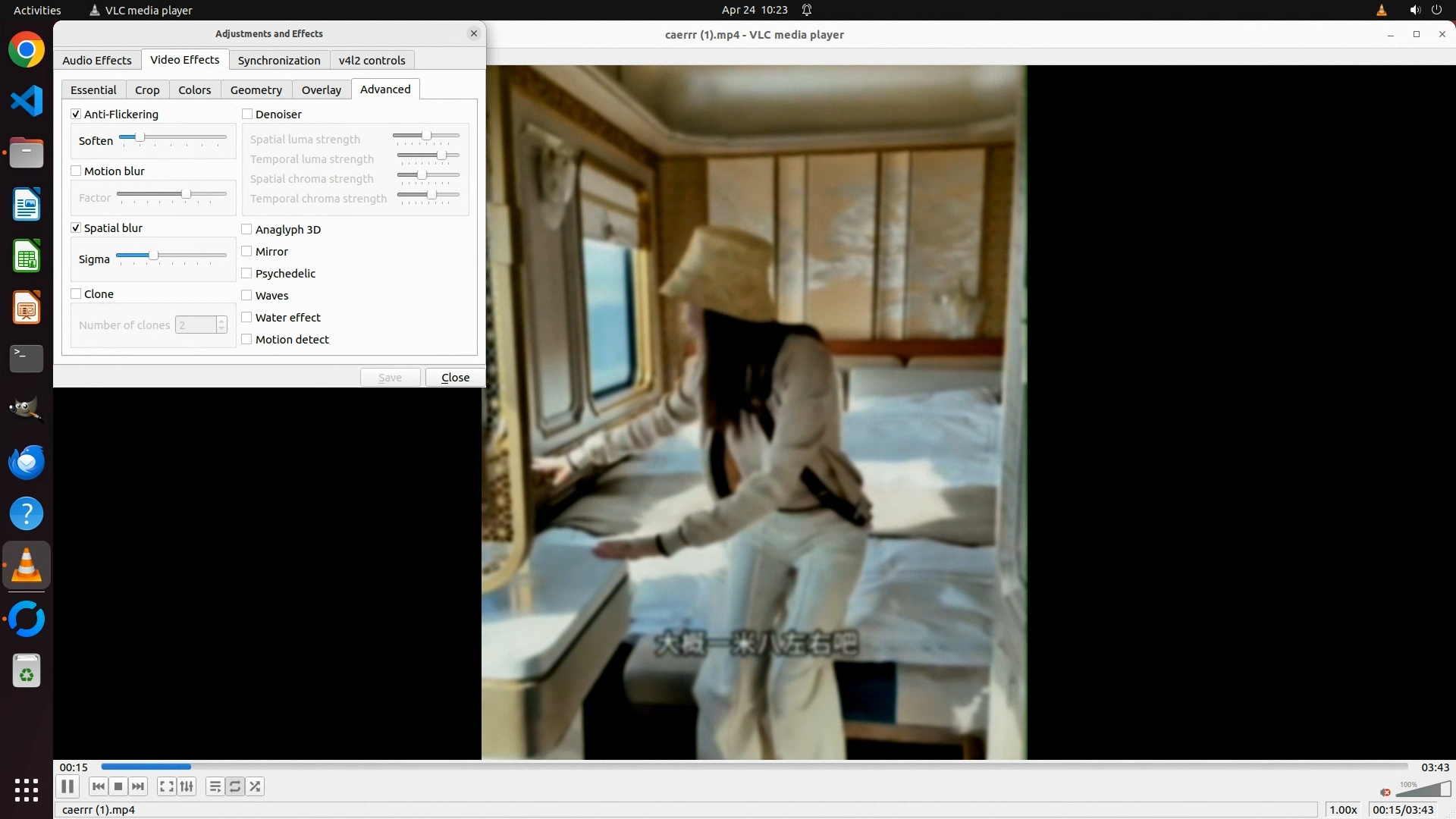1456x819 pixels.
Task: Skip to next media track
Action: (138, 786)
